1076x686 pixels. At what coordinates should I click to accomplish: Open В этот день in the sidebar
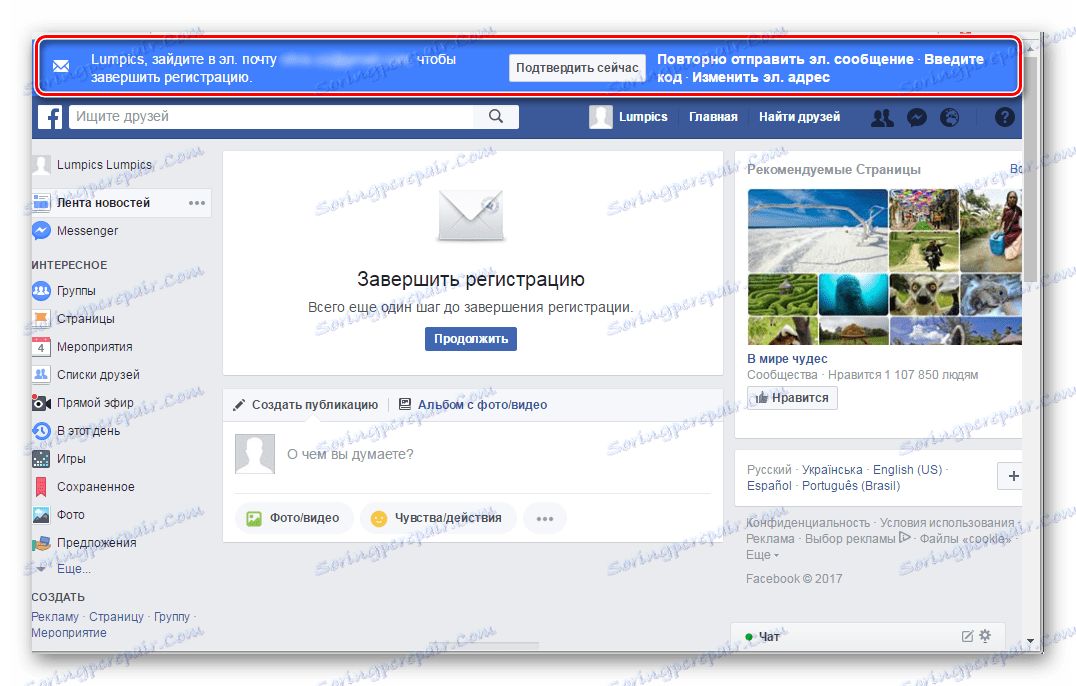point(76,431)
